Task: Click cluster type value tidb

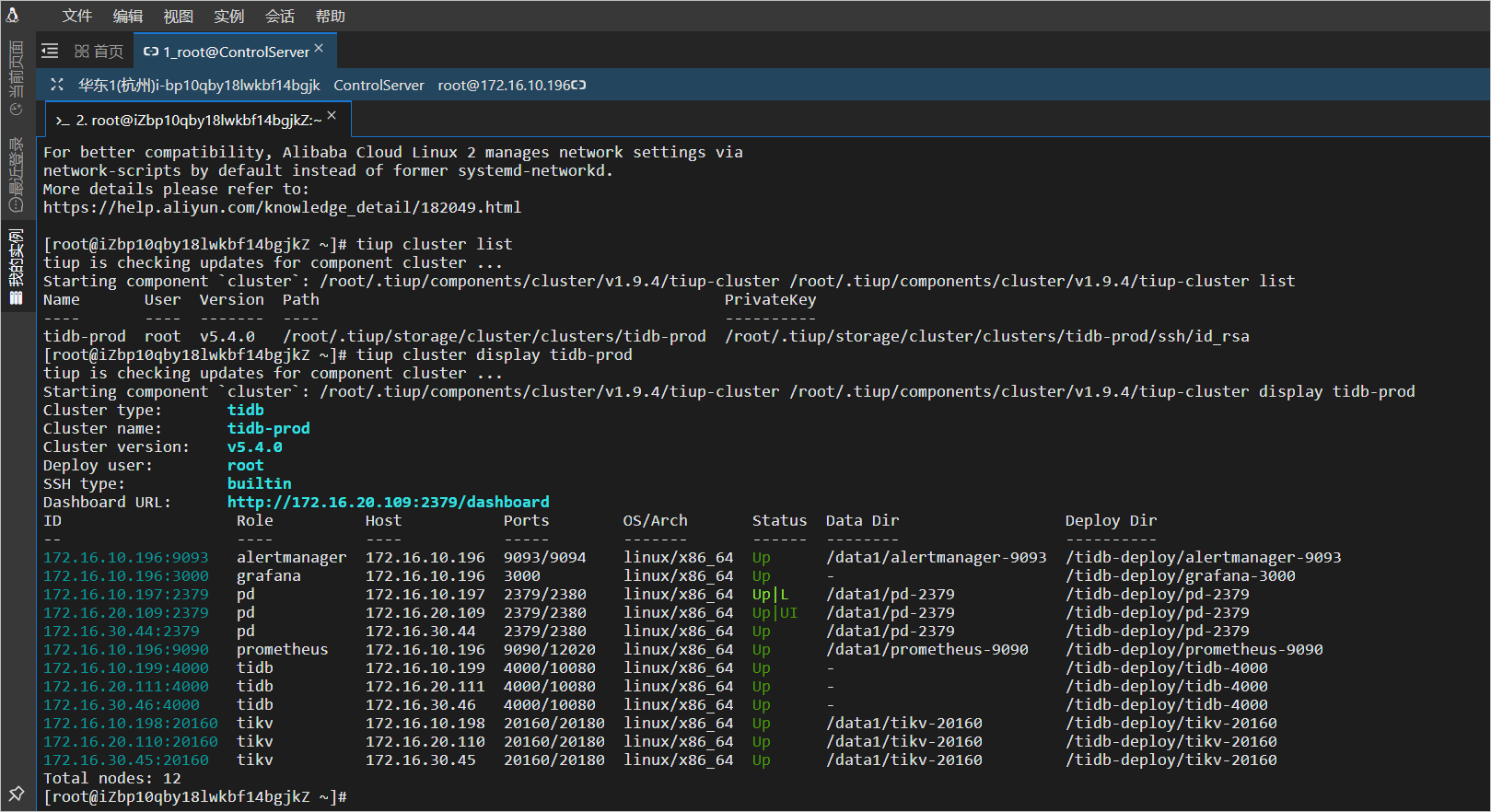Action: [x=245, y=410]
